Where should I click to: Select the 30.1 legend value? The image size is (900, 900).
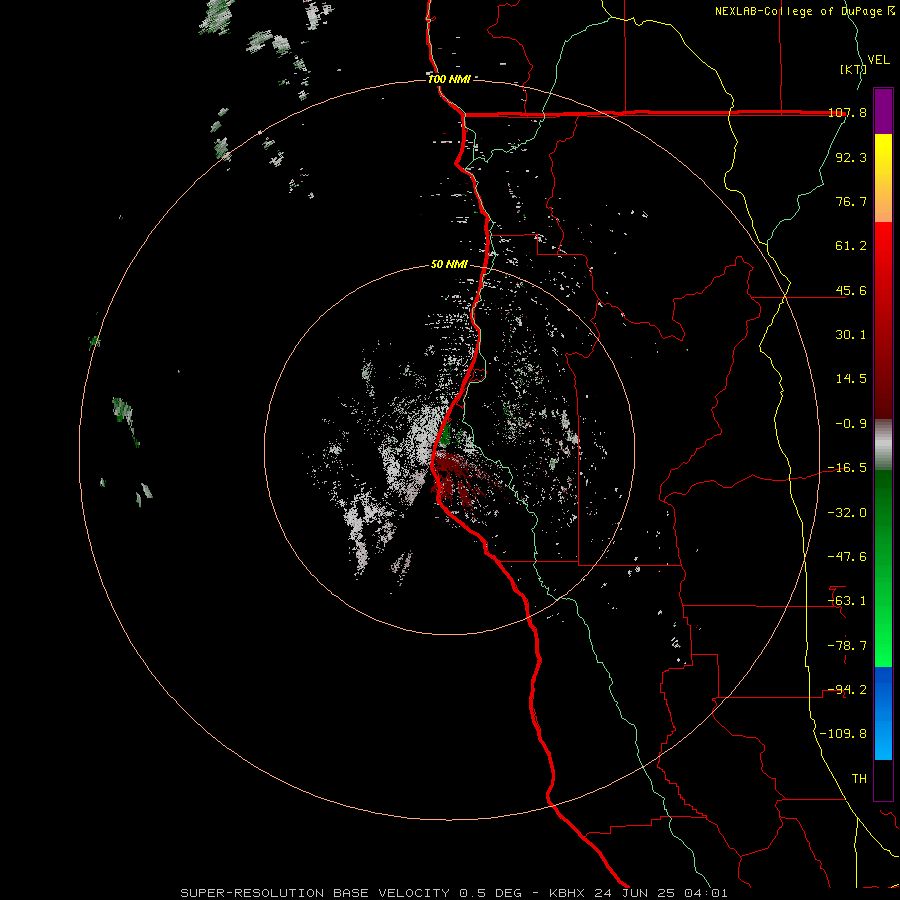(x=851, y=335)
